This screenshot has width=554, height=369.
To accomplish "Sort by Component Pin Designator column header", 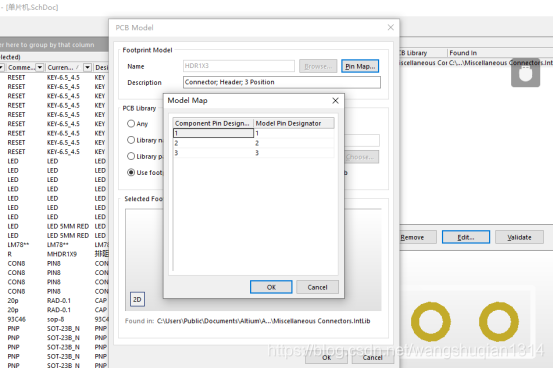I will [213, 123].
